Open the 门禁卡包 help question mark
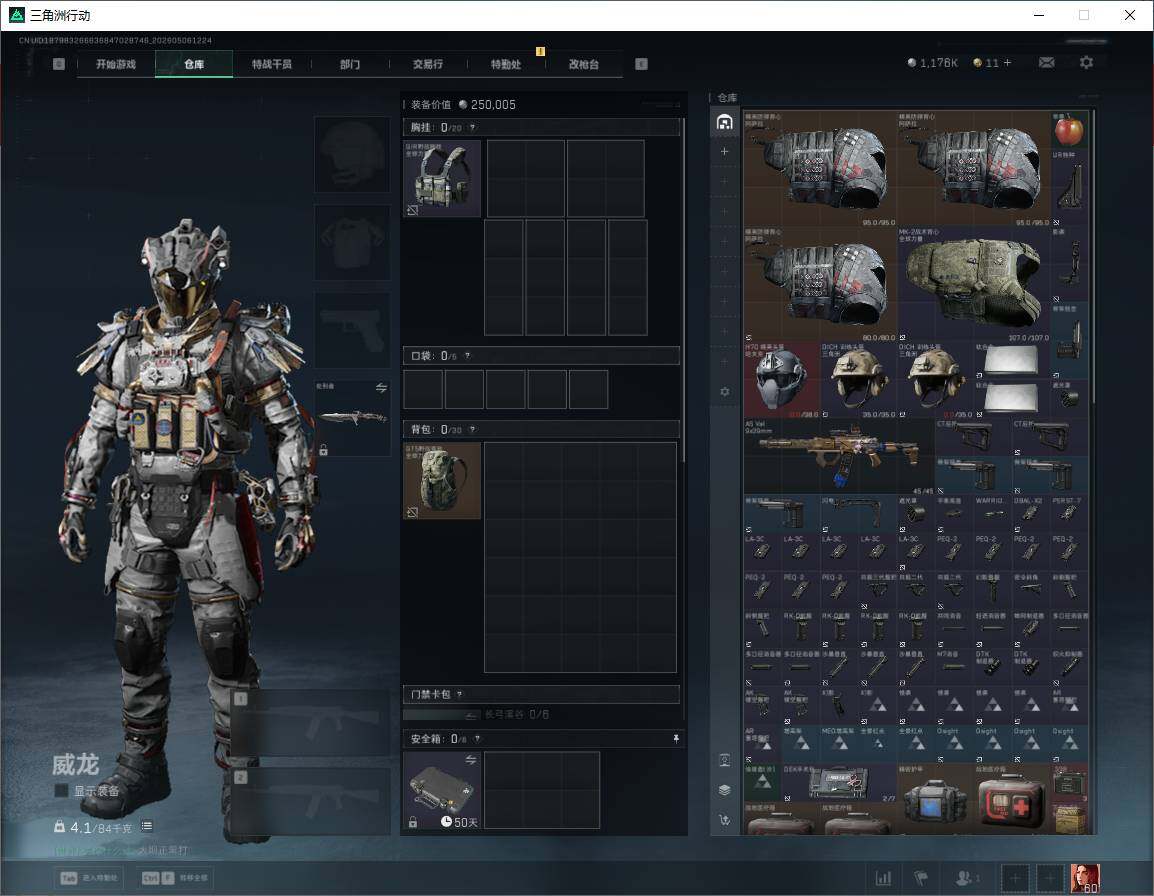The height and width of the screenshot is (896, 1154). tap(459, 694)
